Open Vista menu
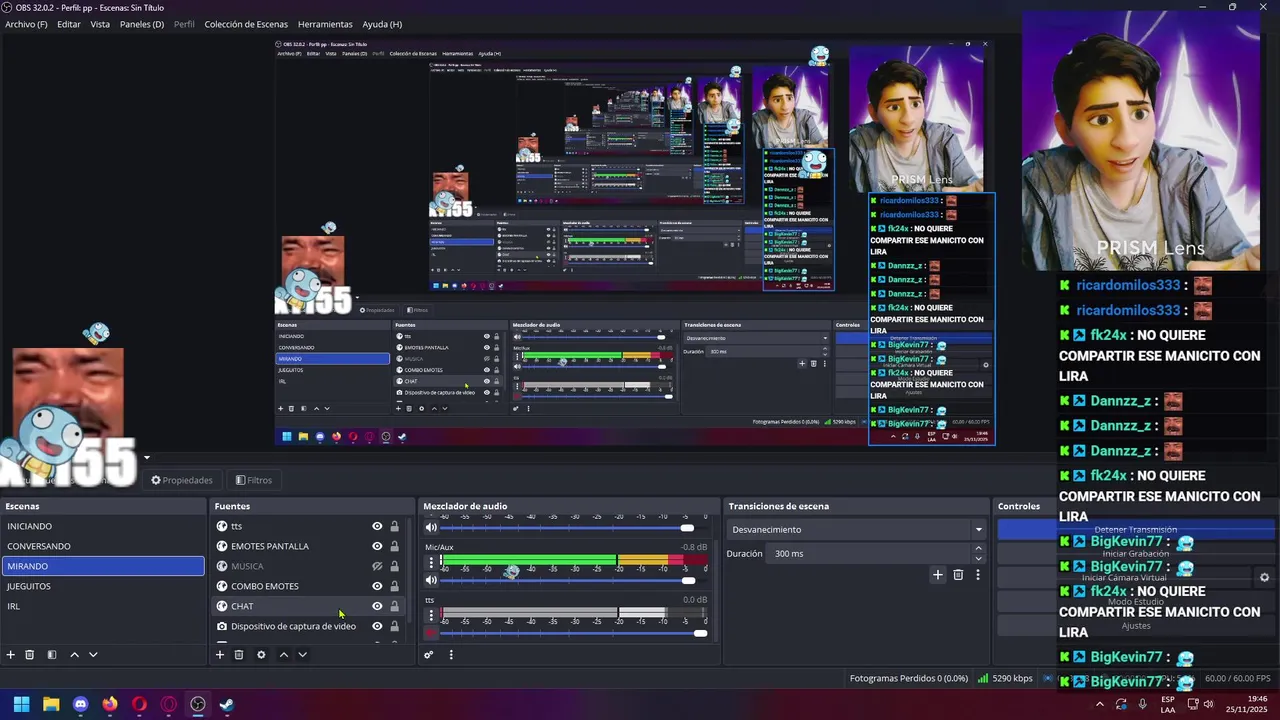 [x=100, y=24]
